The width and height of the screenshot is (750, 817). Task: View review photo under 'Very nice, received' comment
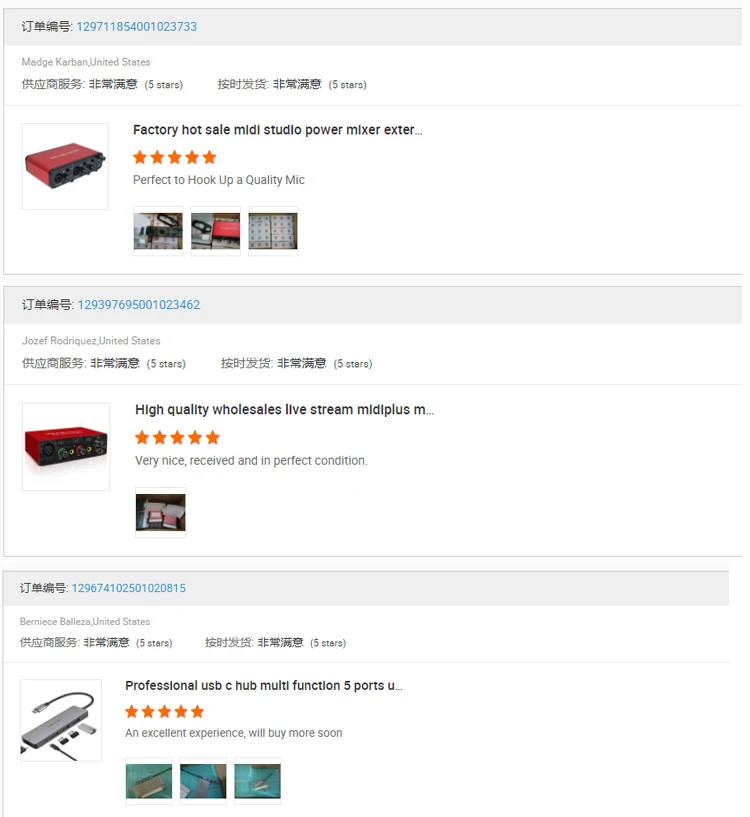tap(161, 513)
